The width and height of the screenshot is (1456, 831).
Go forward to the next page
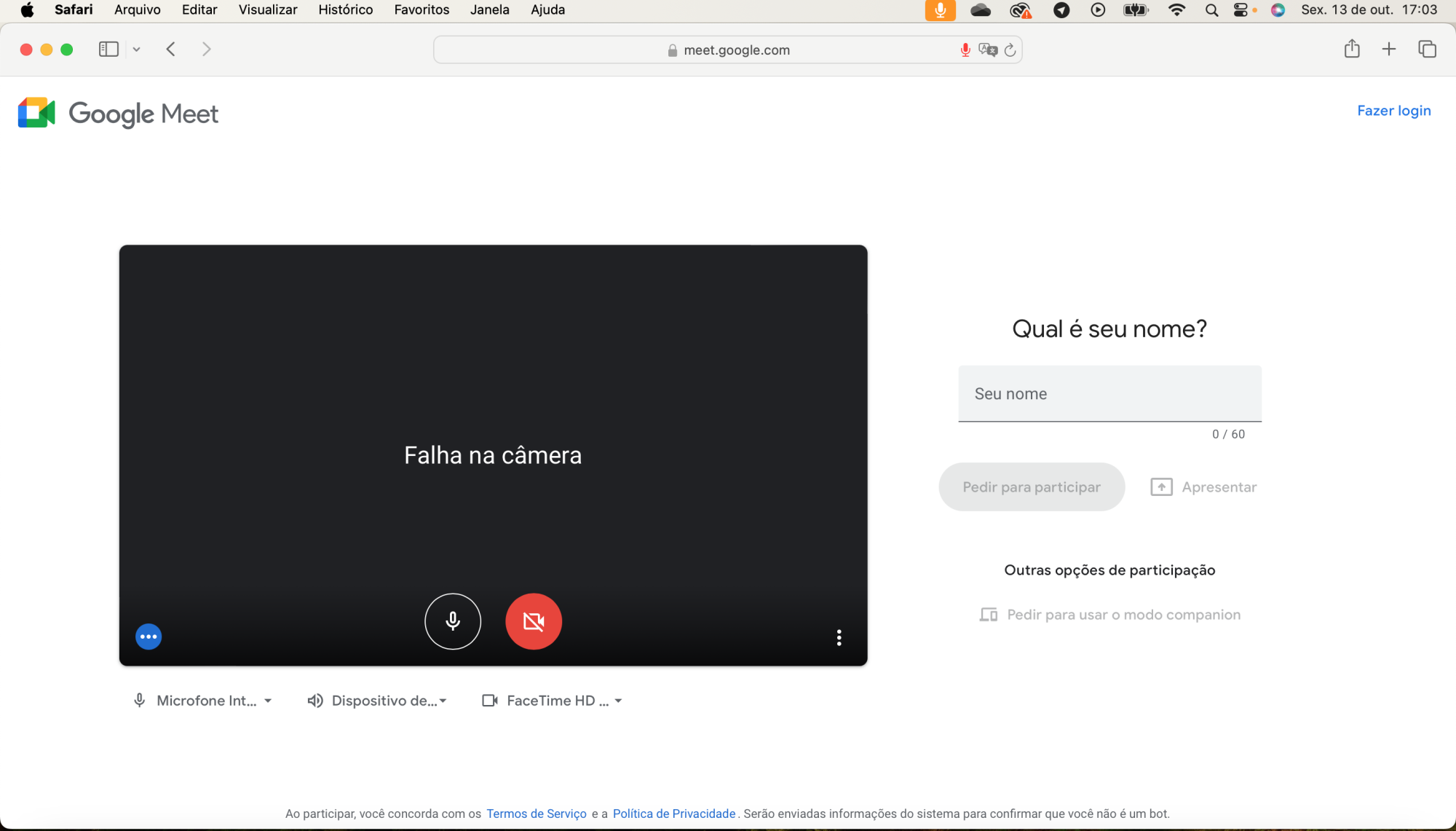(207, 50)
